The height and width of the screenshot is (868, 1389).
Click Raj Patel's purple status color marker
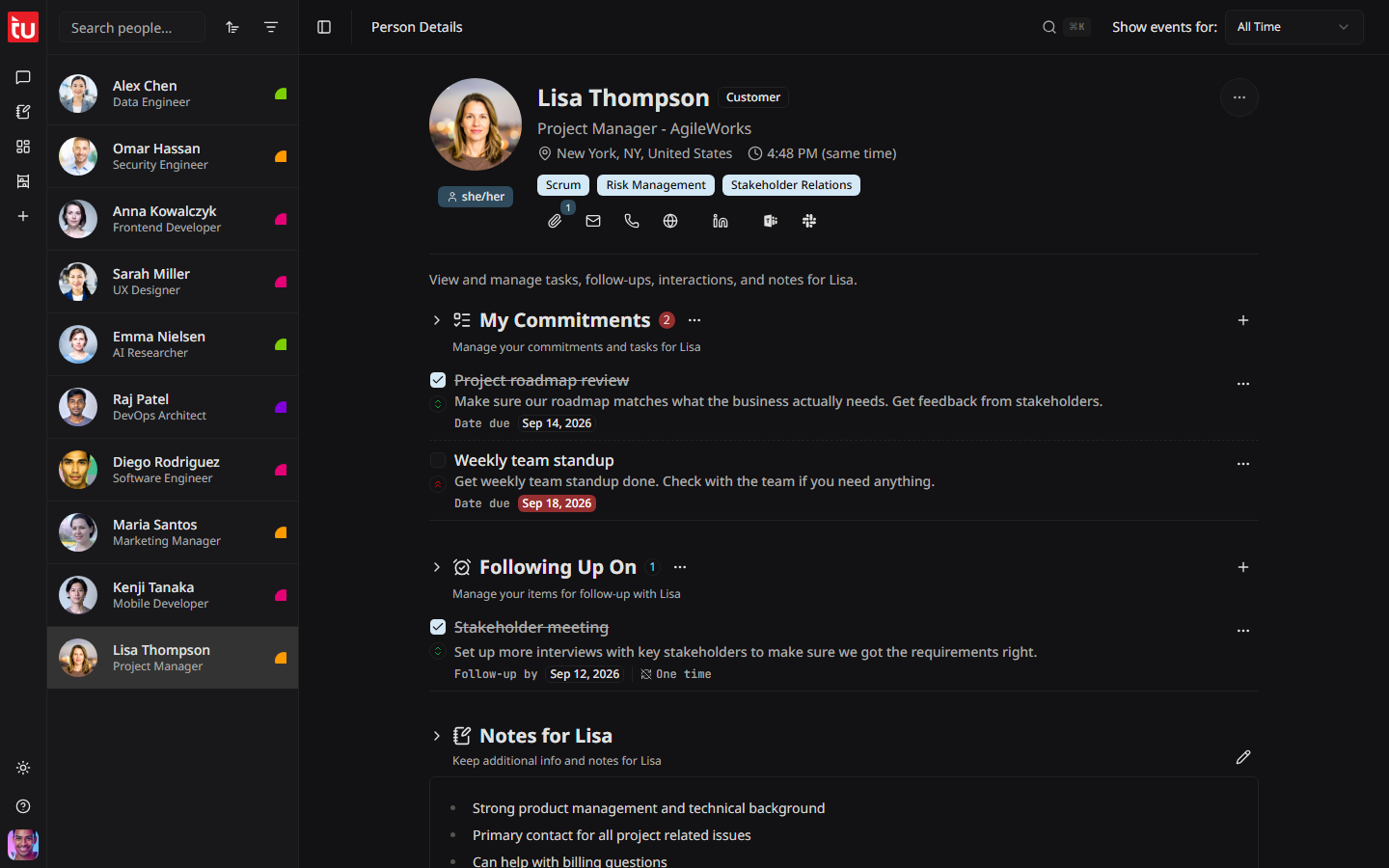click(281, 407)
